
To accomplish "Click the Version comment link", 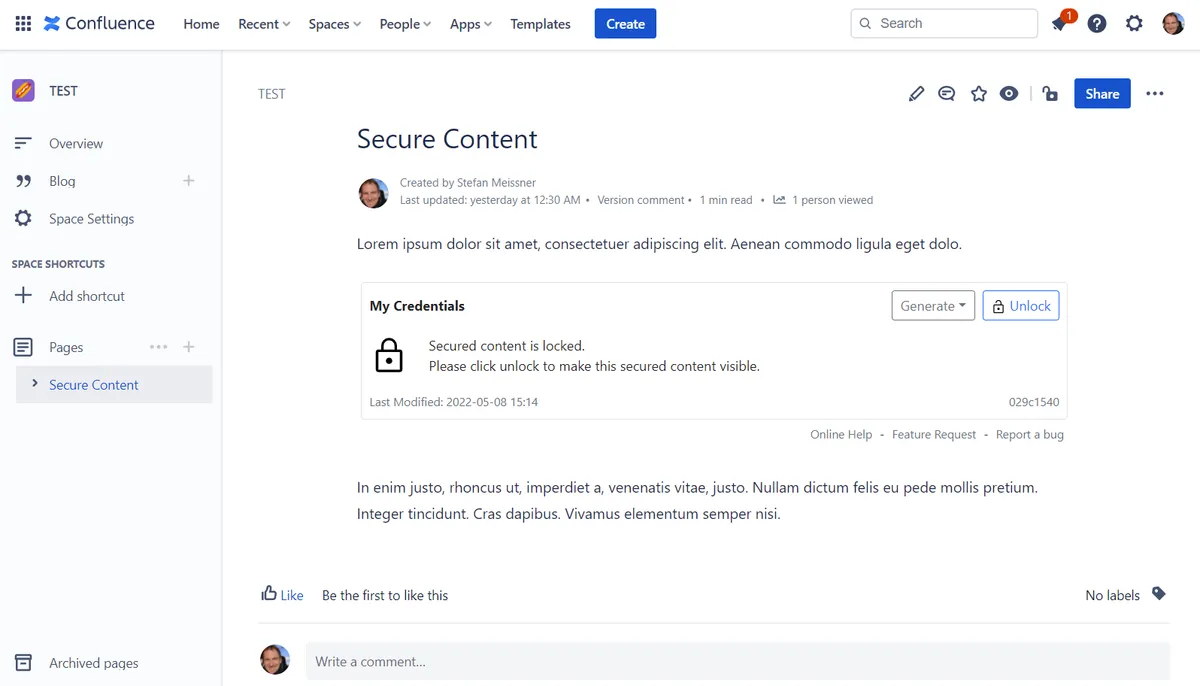I will [641, 200].
